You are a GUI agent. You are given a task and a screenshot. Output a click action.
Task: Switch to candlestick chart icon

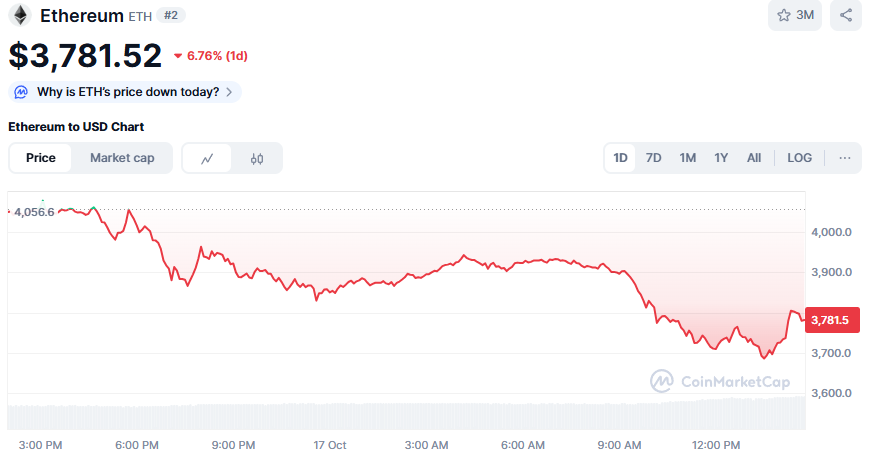point(257,158)
